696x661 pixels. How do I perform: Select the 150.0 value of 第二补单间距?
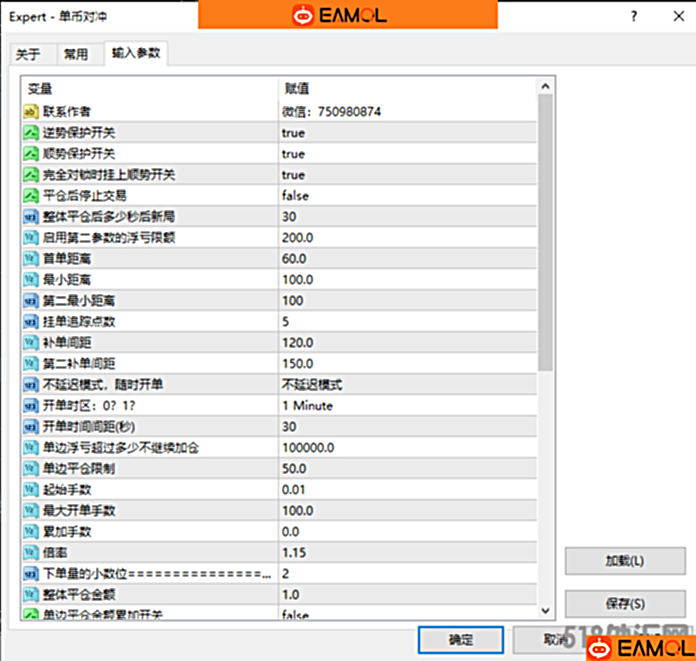(x=407, y=364)
